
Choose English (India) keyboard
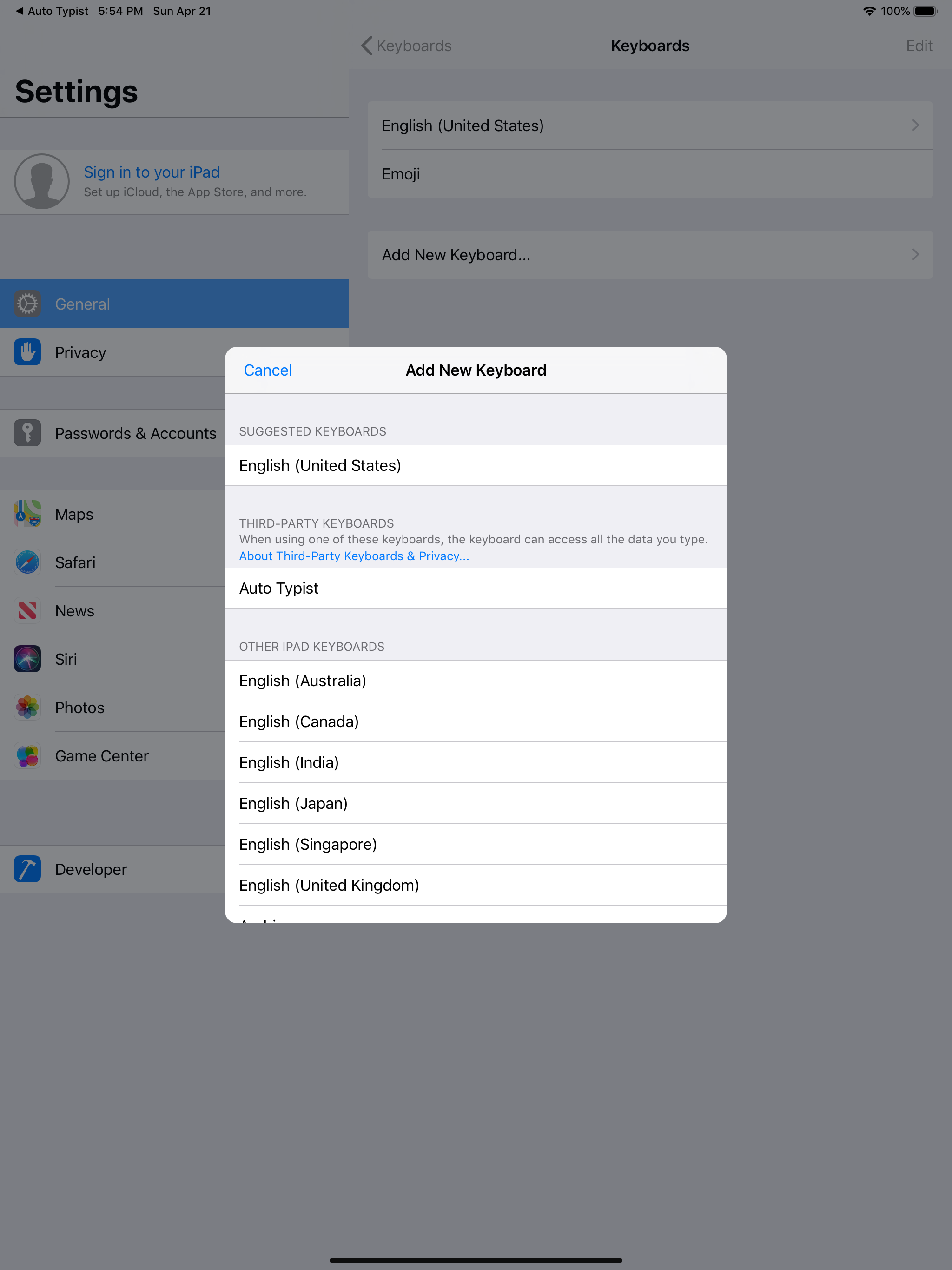[476, 762]
